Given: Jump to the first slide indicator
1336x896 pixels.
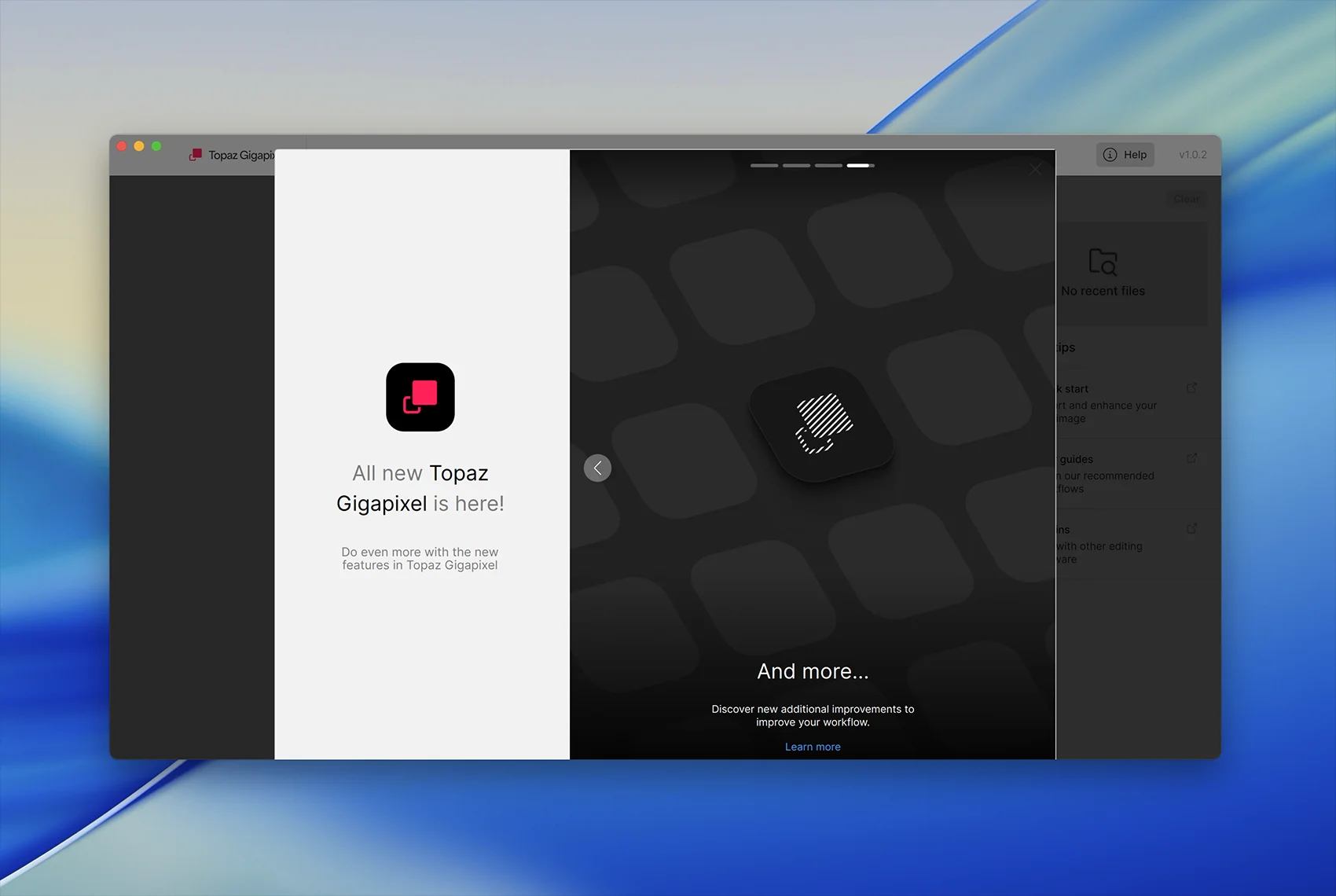Looking at the screenshot, I should 764,166.
